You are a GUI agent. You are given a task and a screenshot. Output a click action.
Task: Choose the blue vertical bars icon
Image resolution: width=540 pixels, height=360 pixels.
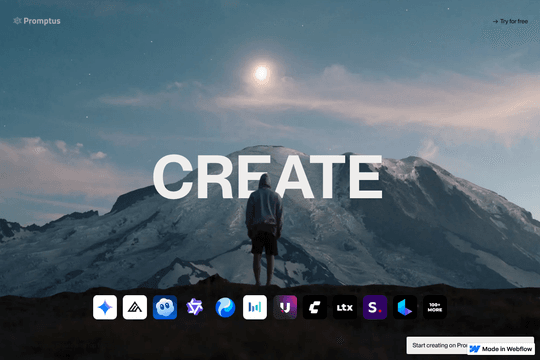(x=255, y=307)
